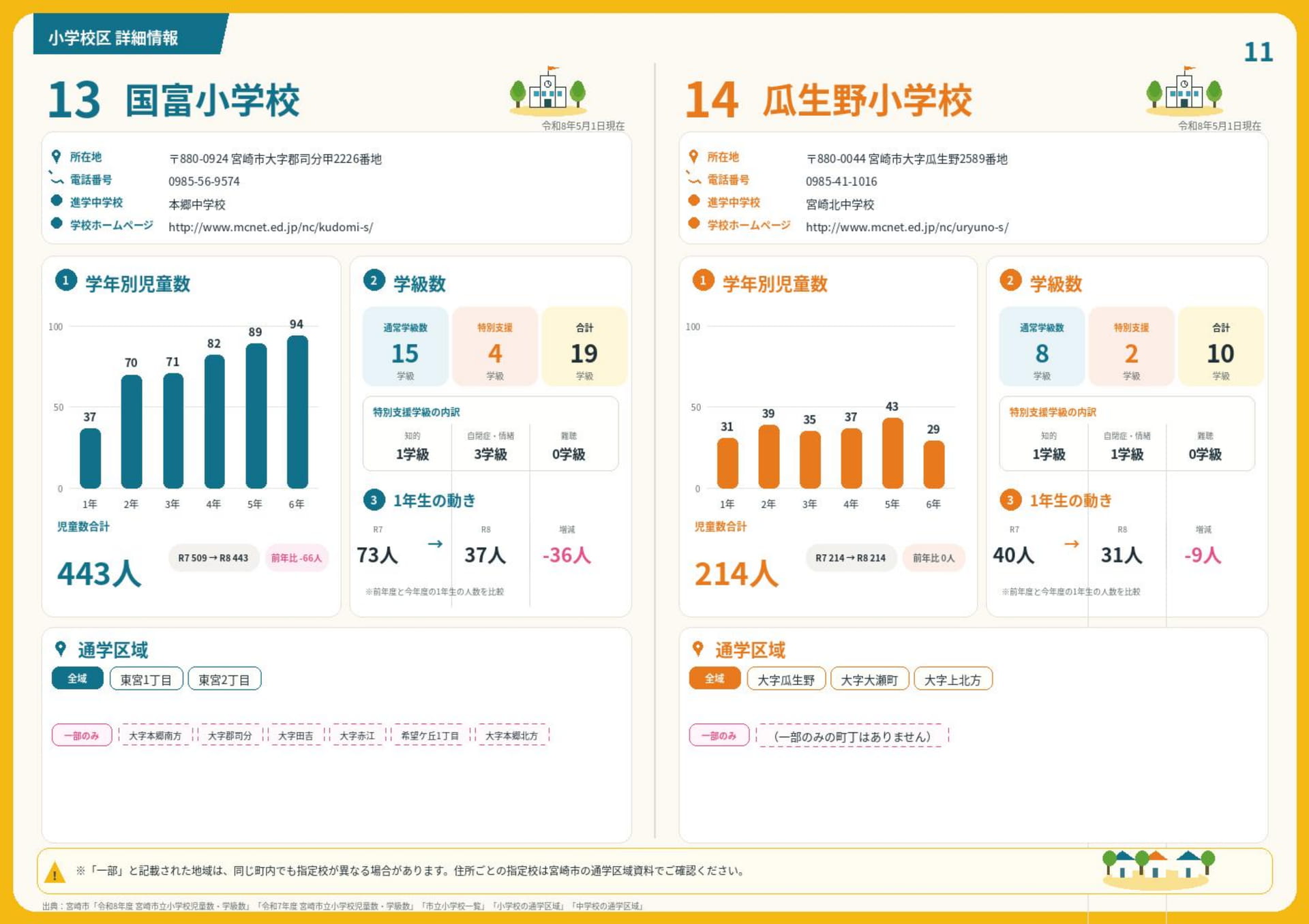The width and height of the screenshot is (1309, 924).
Task: Click the 電話番号 phone icon for 国富小学校
Action: [56, 179]
